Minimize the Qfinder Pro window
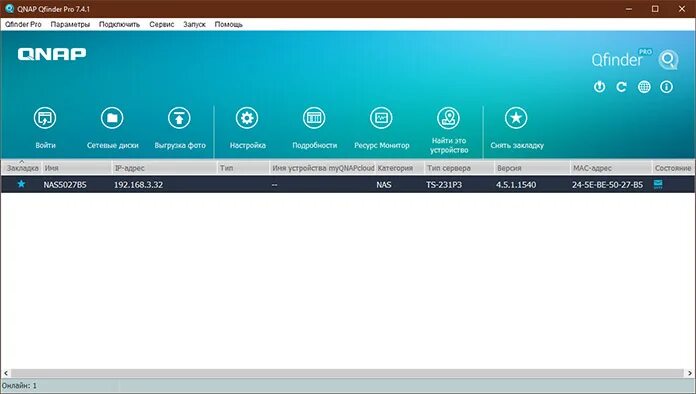 point(629,9)
